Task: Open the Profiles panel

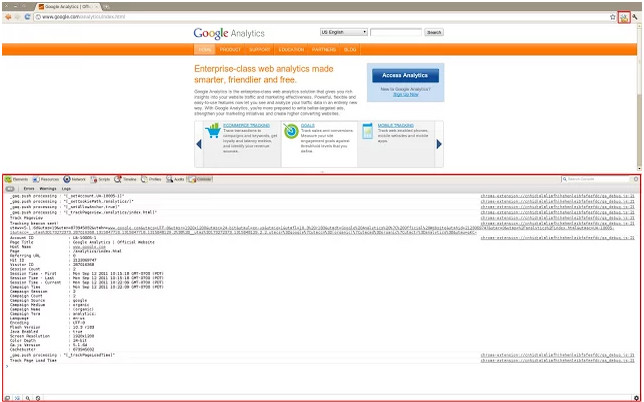Action: tap(151, 179)
